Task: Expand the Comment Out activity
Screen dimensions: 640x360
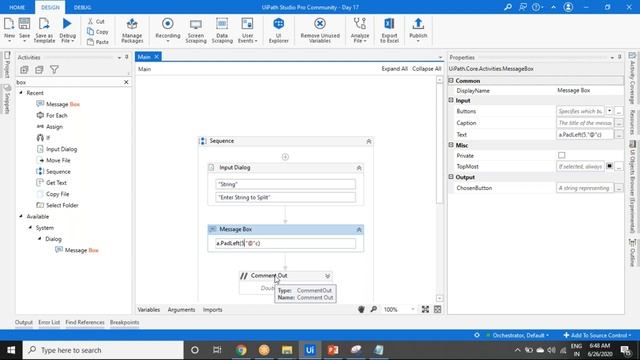Action: click(327, 276)
